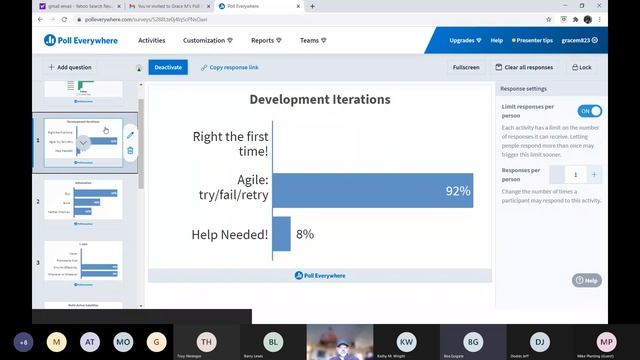Select participant avatar M
This screenshot has width=640, height=360.
(57, 342)
